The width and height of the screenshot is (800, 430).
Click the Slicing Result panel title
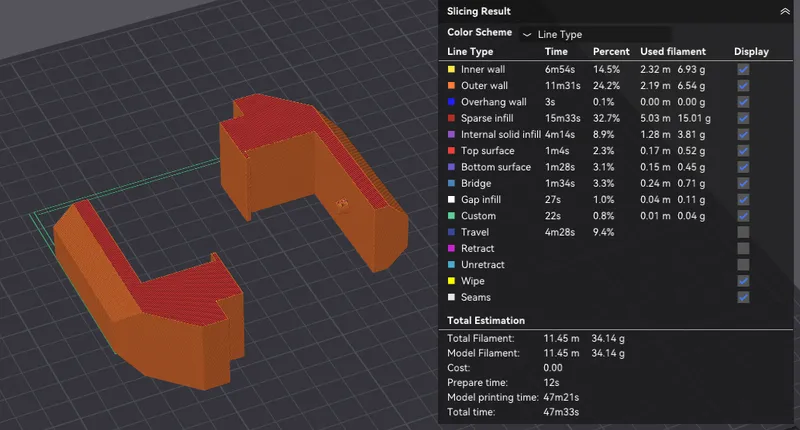click(x=479, y=11)
